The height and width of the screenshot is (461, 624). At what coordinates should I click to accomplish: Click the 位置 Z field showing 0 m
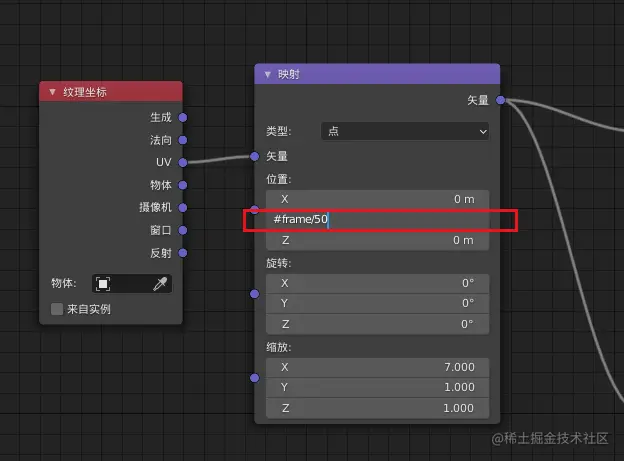[x=377, y=240]
